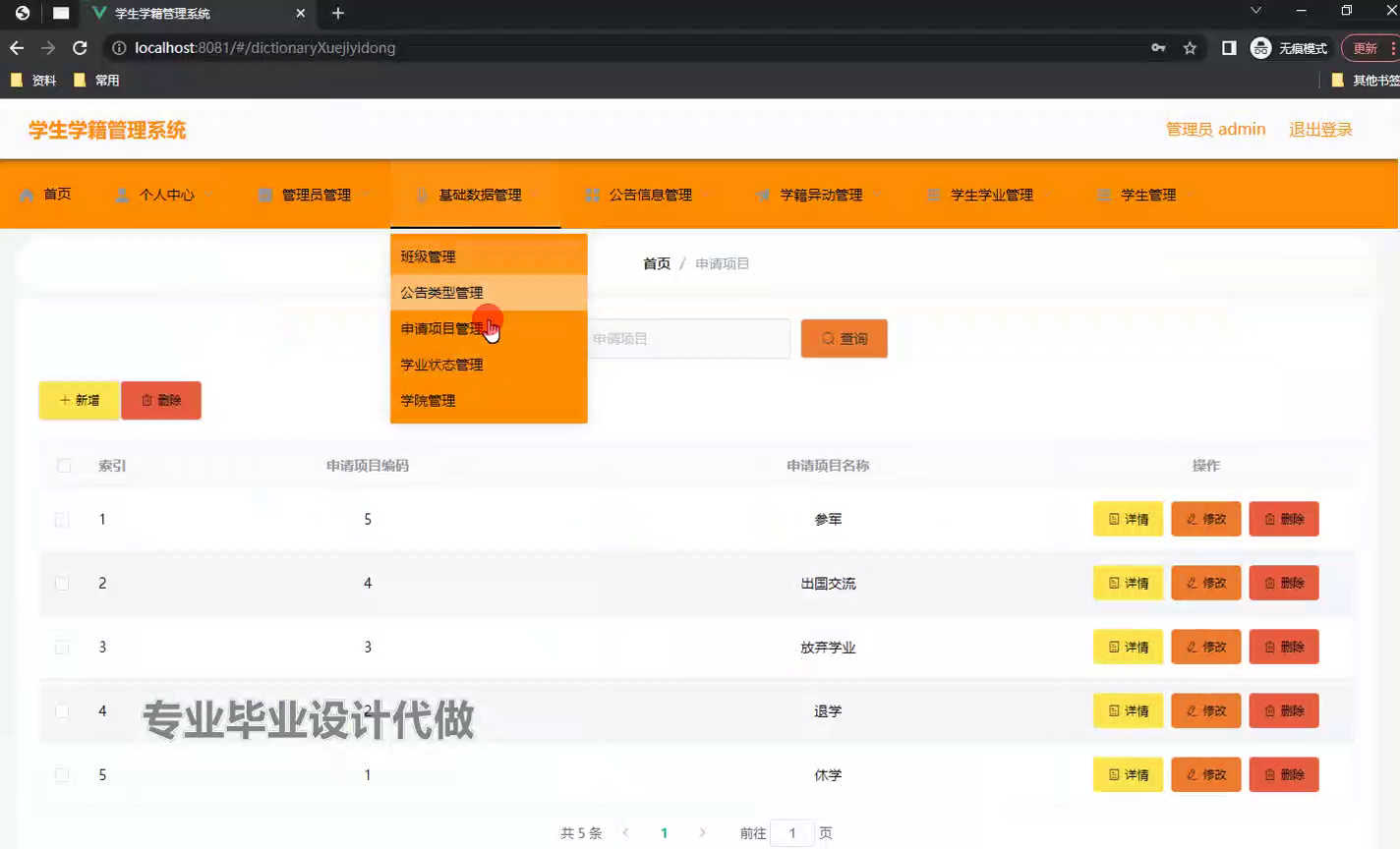Click the 删除 batch delete button above table

161,401
